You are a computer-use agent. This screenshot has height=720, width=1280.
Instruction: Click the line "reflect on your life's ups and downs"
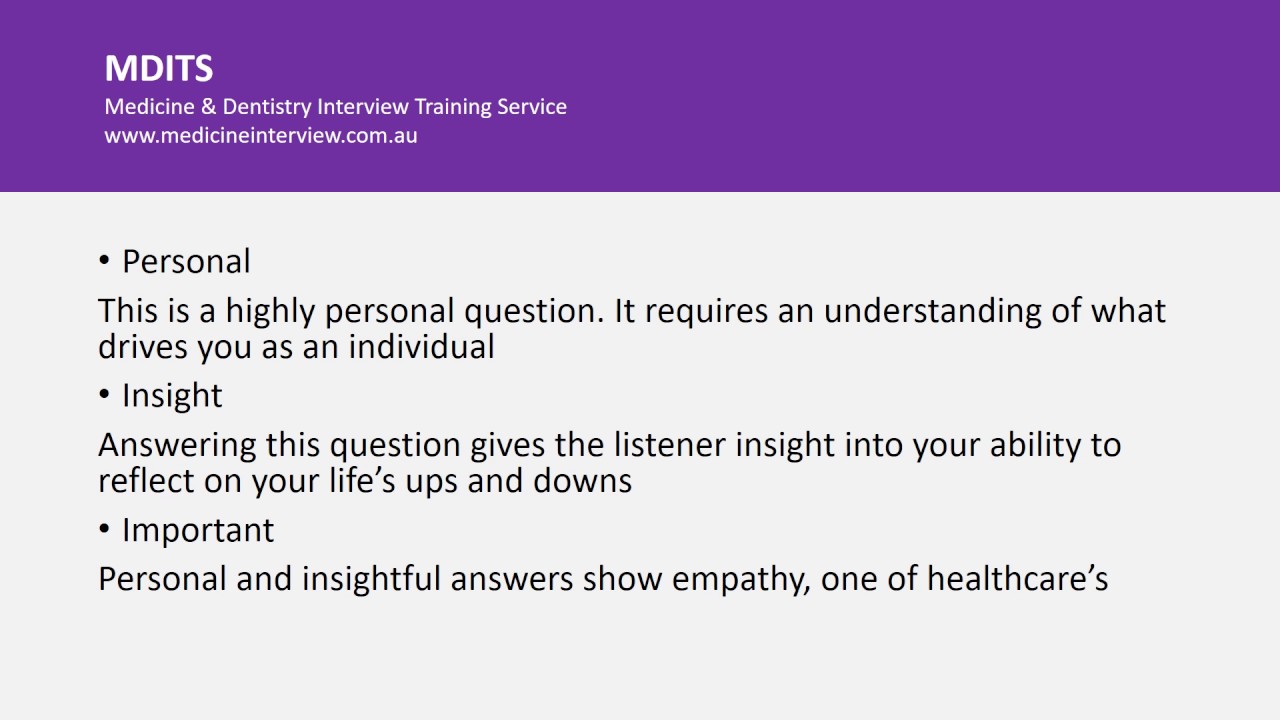coord(365,481)
